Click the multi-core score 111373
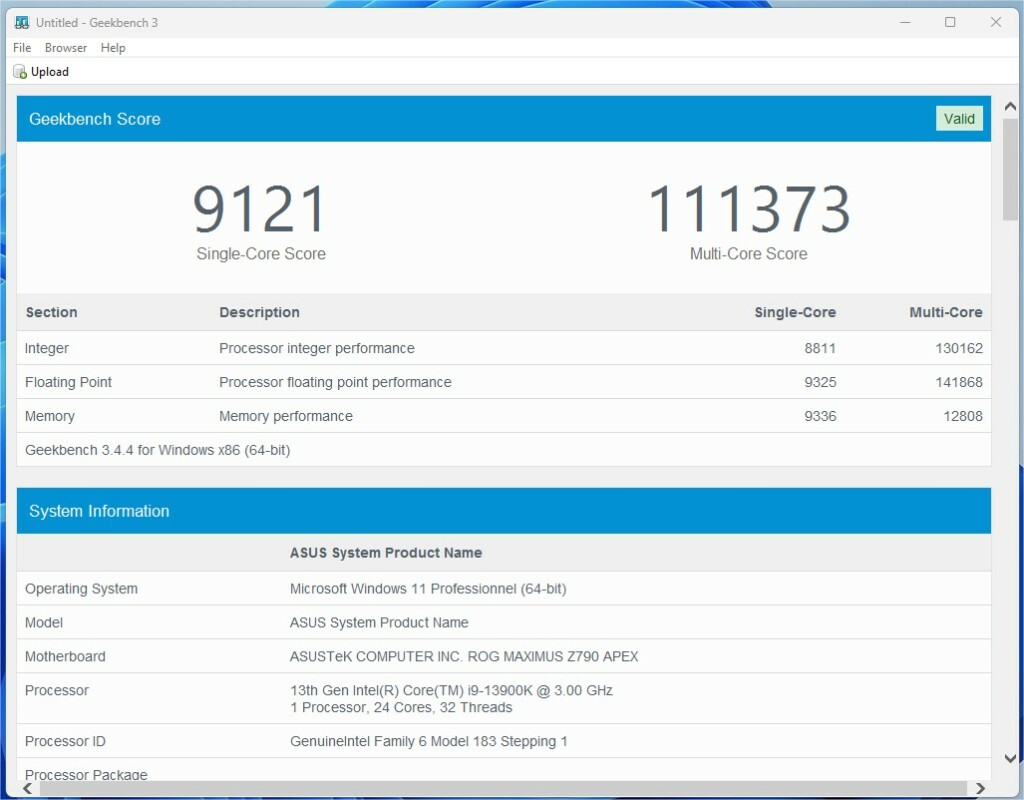Screen dimensions: 1024x800 click(749, 209)
